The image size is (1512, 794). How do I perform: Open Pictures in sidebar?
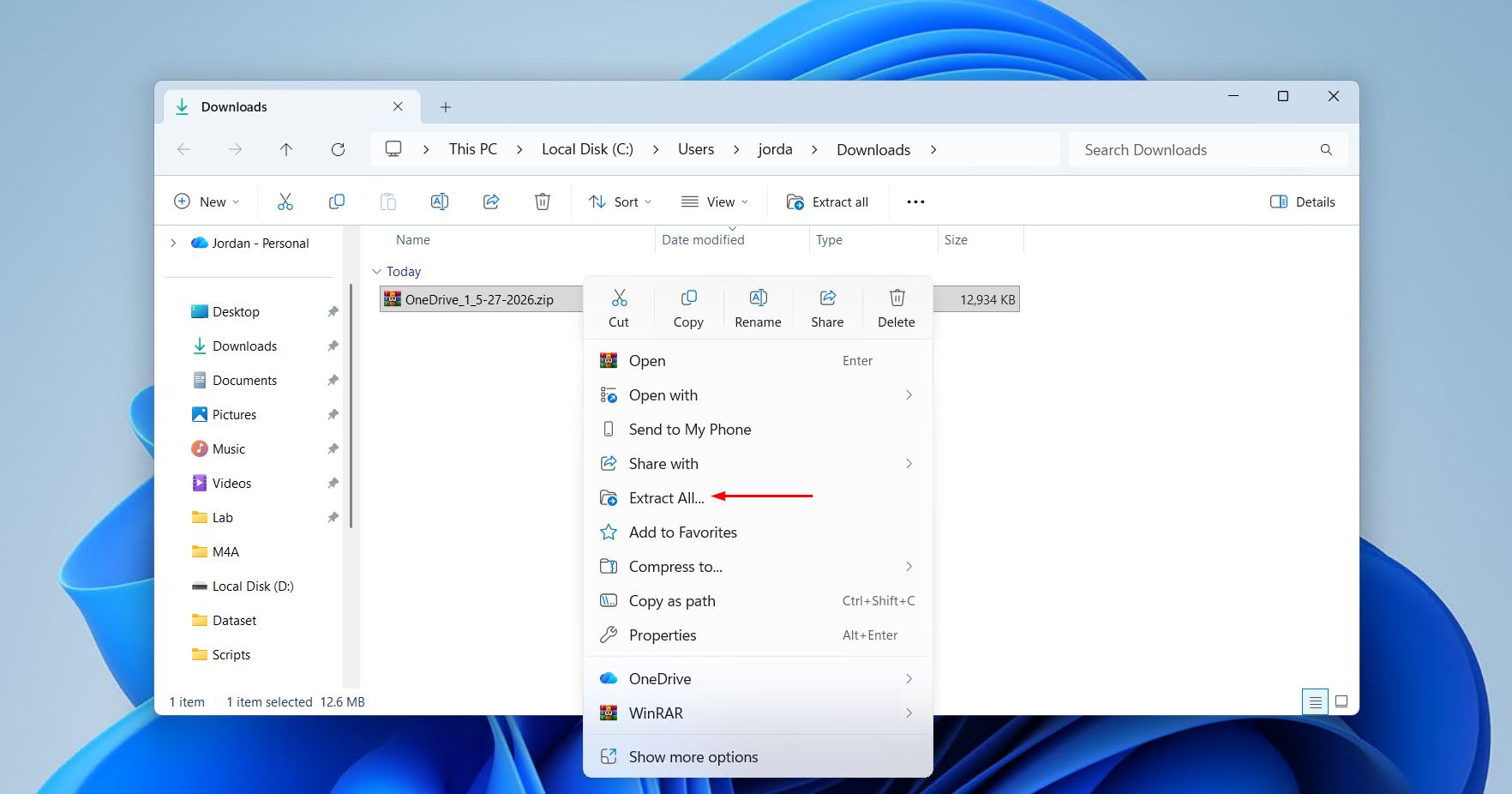234,415
